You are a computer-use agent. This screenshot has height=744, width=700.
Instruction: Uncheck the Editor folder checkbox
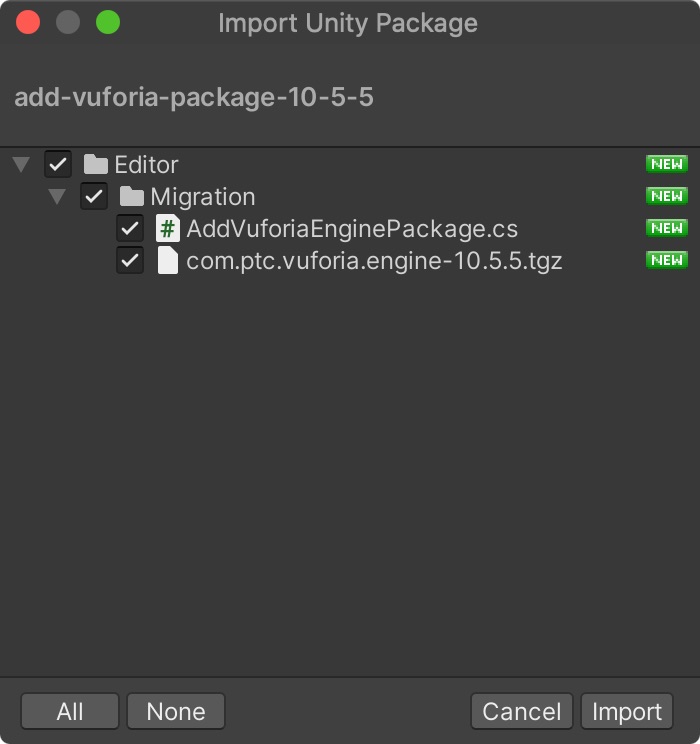(58, 164)
